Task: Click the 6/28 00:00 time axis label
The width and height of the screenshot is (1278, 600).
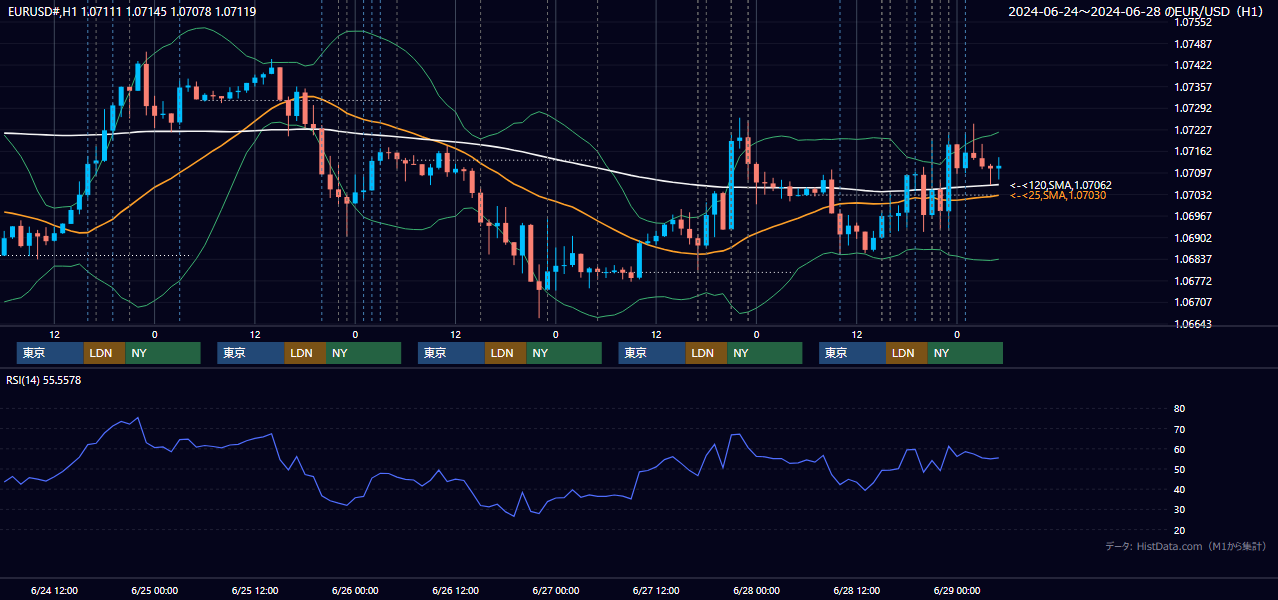Action: [x=756, y=590]
